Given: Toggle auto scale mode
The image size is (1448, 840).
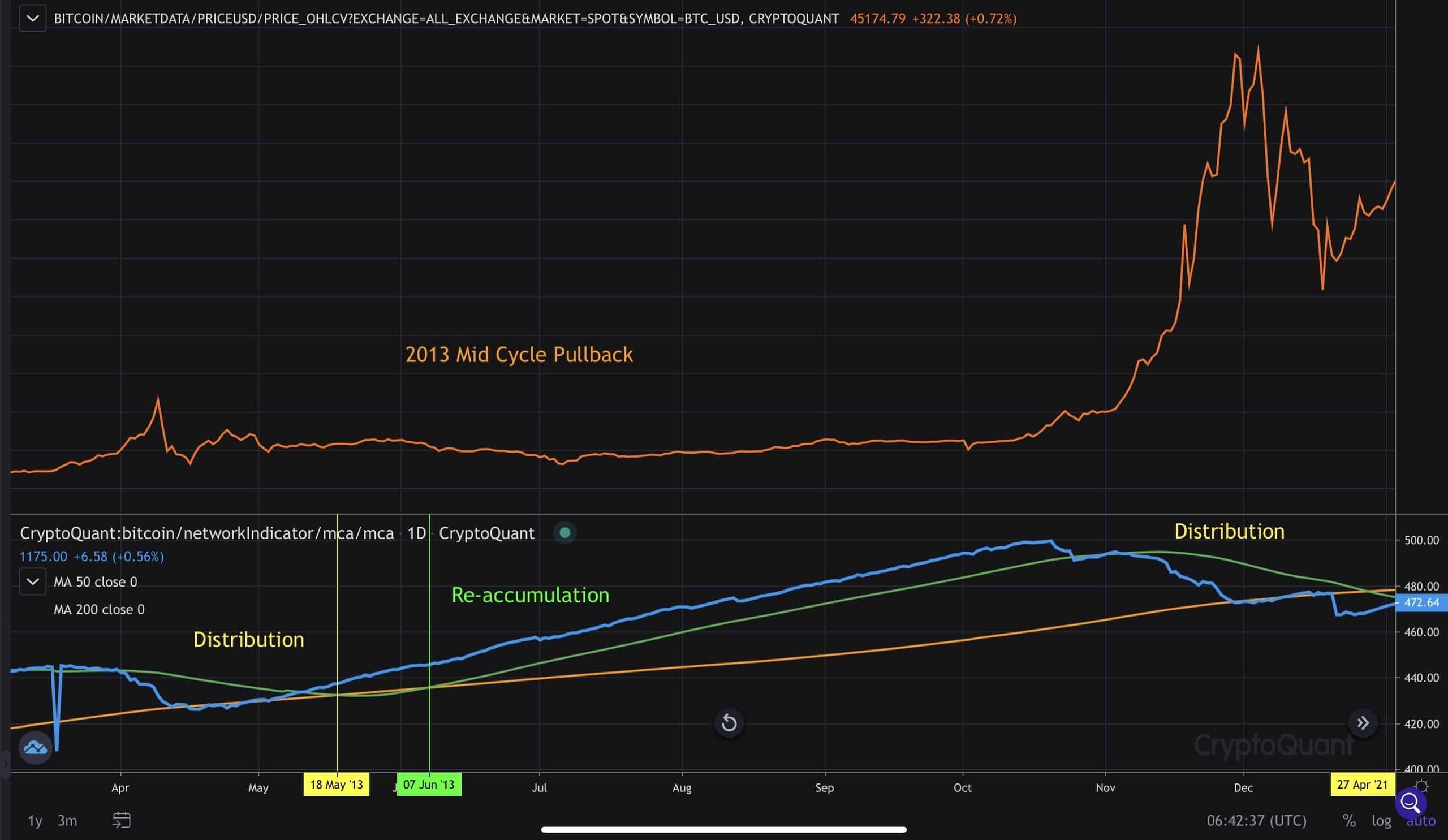Looking at the screenshot, I should tap(1420, 820).
